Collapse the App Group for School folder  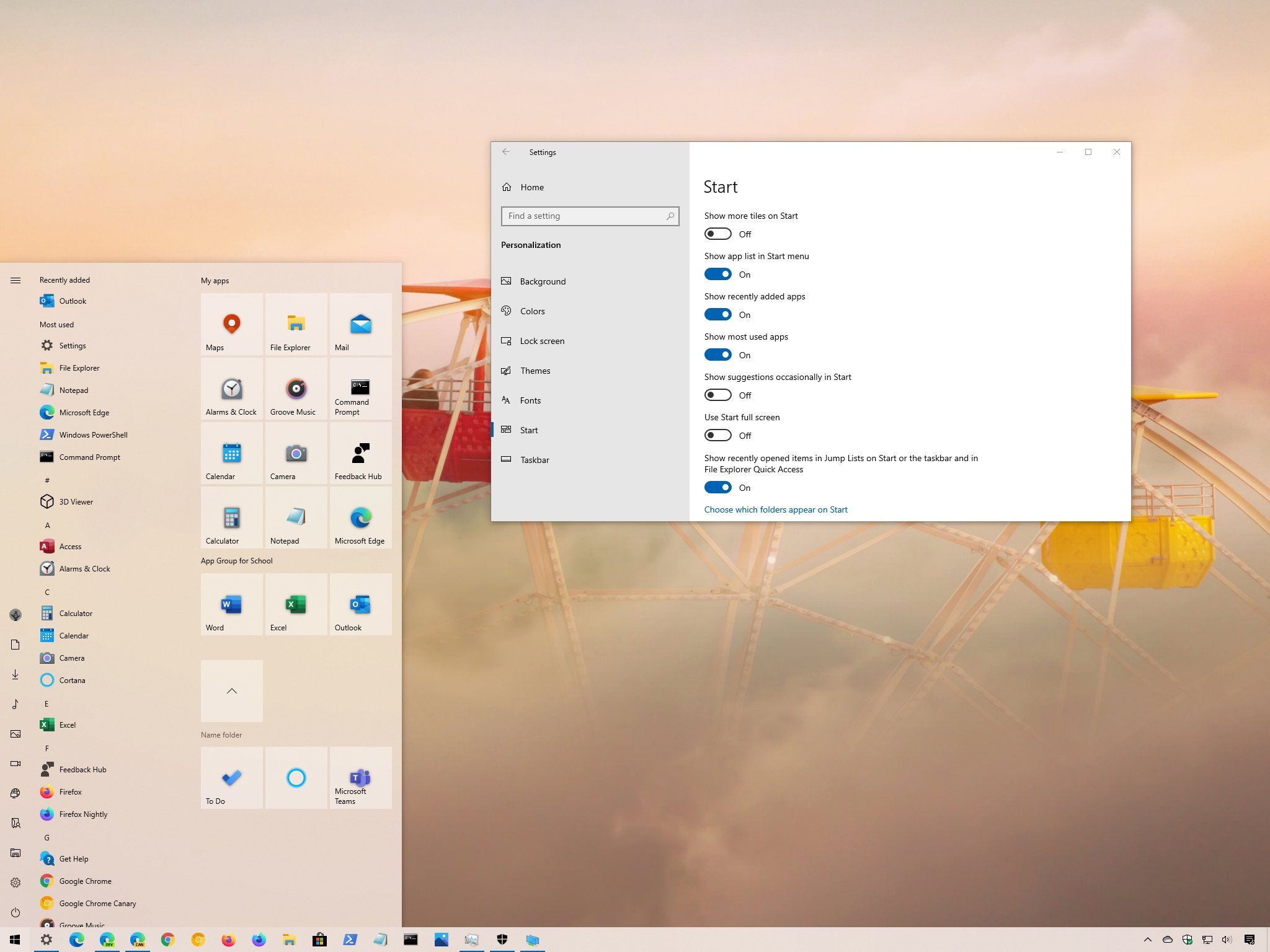(231, 691)
